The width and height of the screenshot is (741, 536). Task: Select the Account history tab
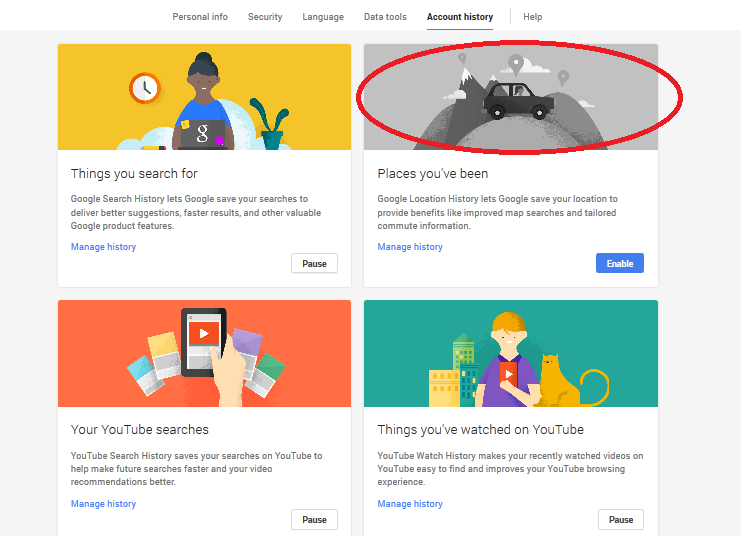pos(459,17)
